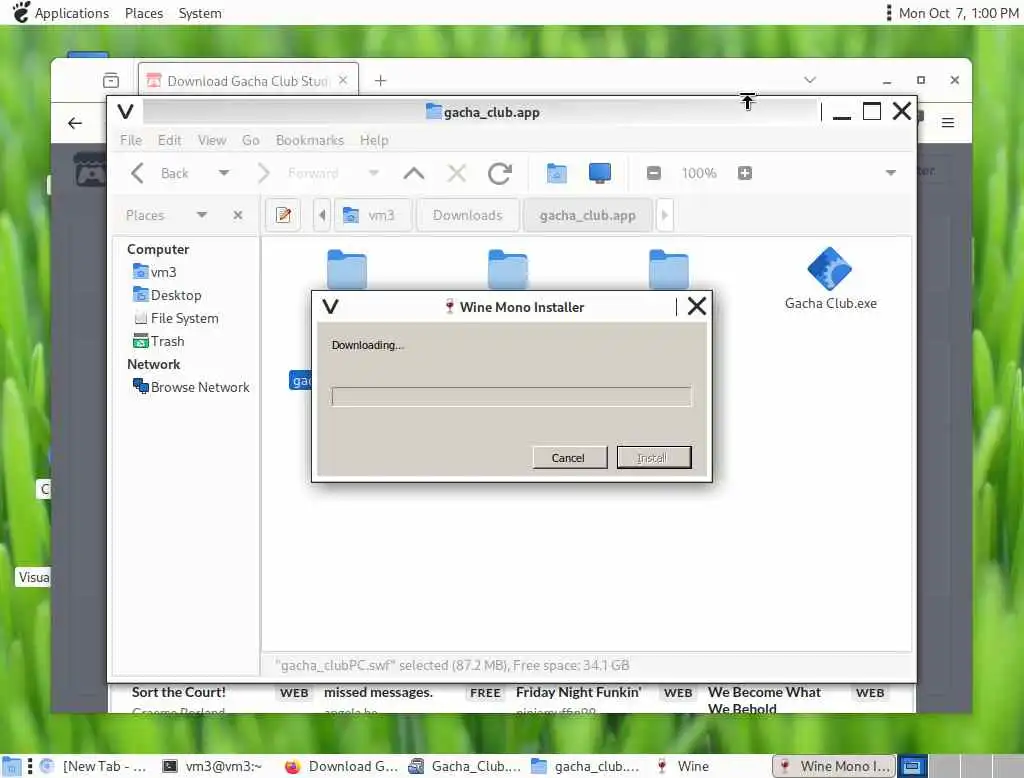
Task: Go up to parent folder
Action: (x=414, y=173)
